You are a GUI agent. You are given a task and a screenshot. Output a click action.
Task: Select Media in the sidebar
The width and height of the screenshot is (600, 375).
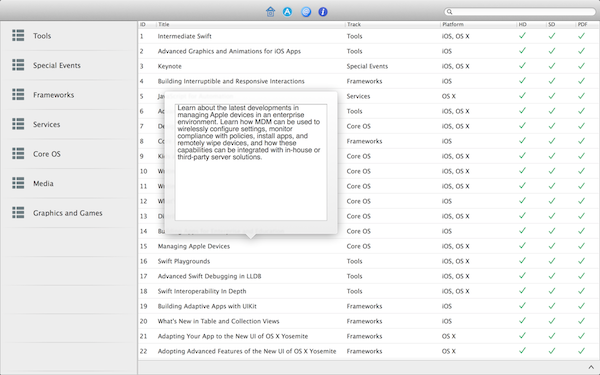pos(43,183)
